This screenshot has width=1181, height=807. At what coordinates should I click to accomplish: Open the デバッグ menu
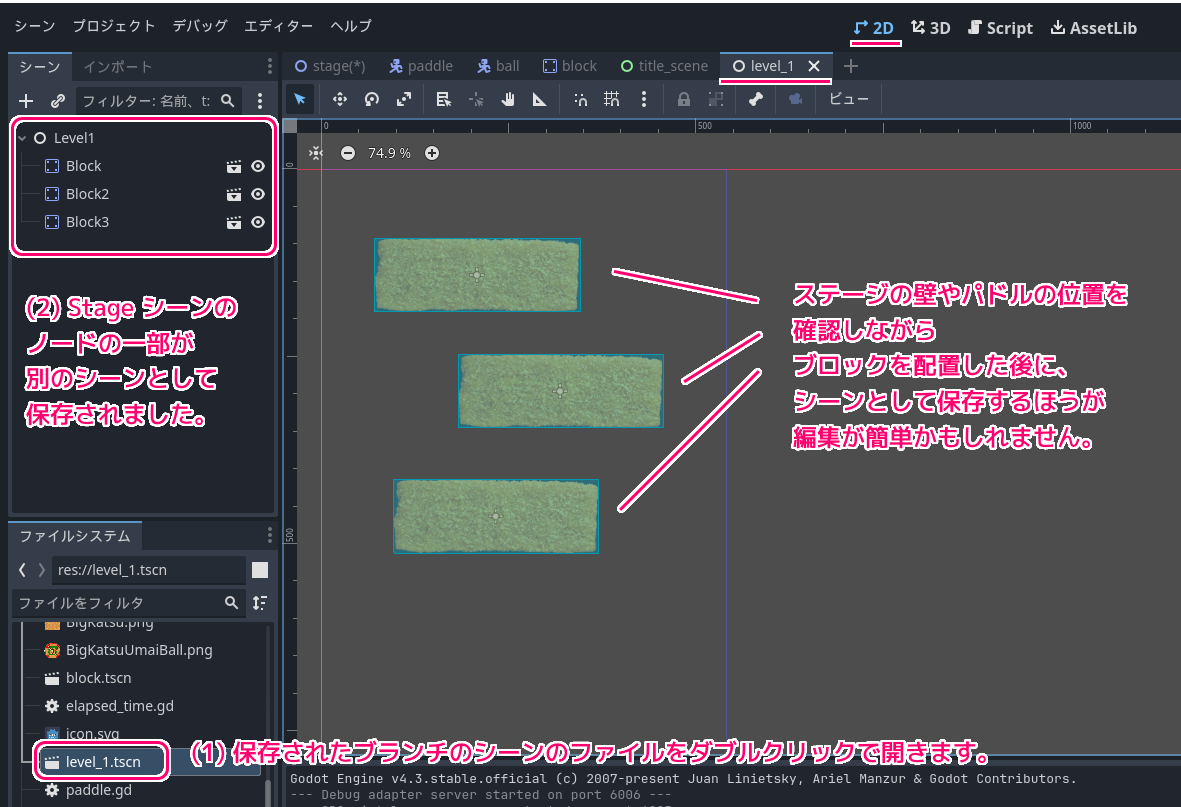point(200,26)
